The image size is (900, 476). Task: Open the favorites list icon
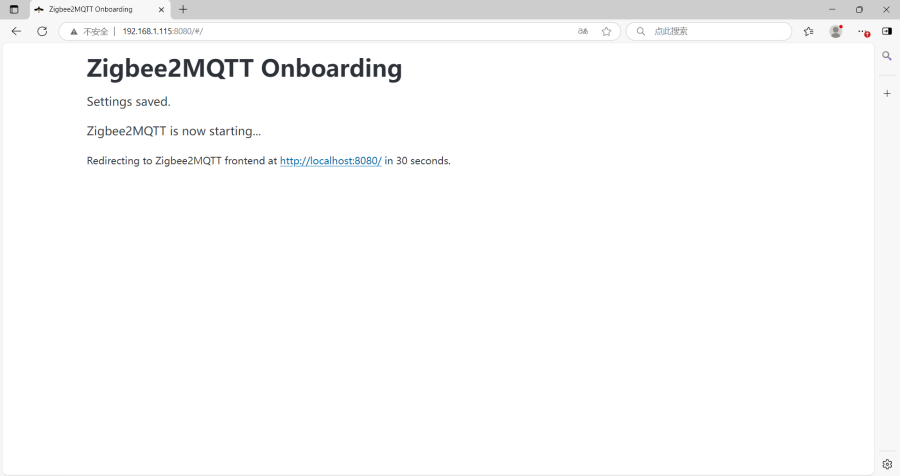point(809,32)
